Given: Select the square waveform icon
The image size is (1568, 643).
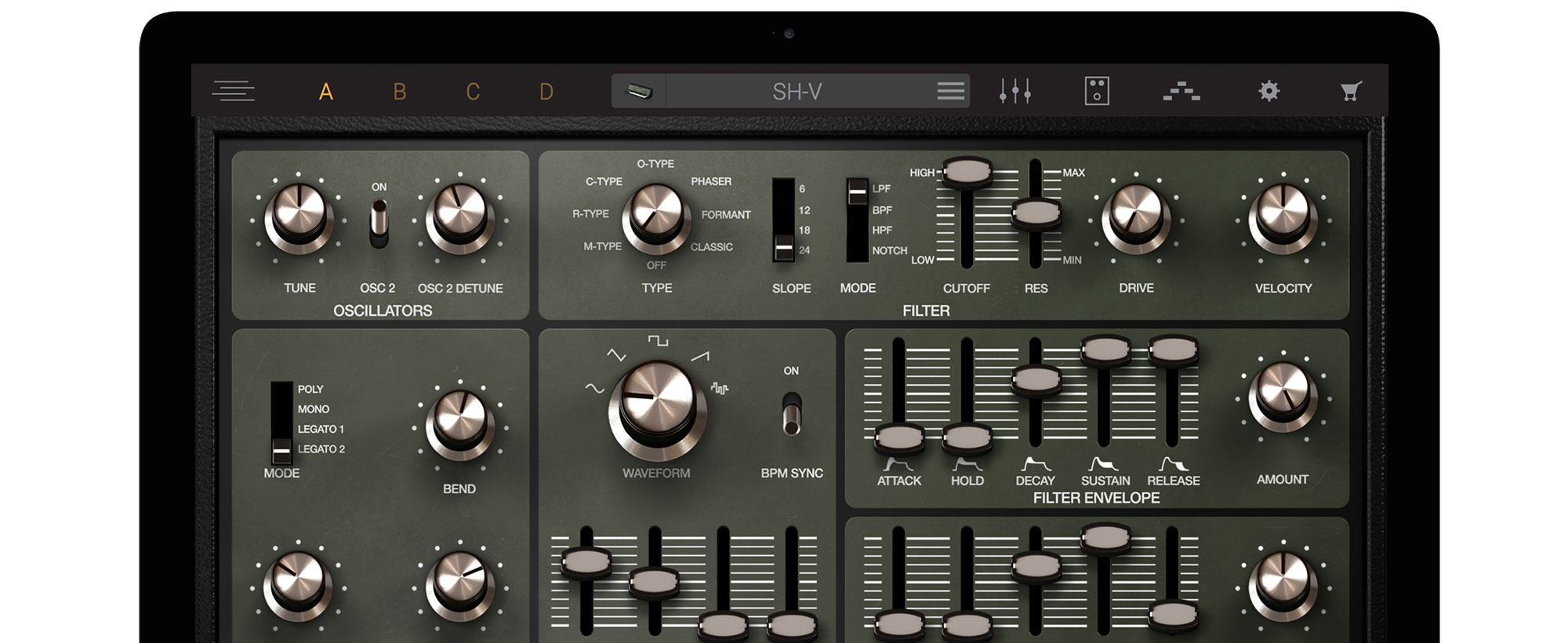Looking at the screenshot, I should point(658,340).
